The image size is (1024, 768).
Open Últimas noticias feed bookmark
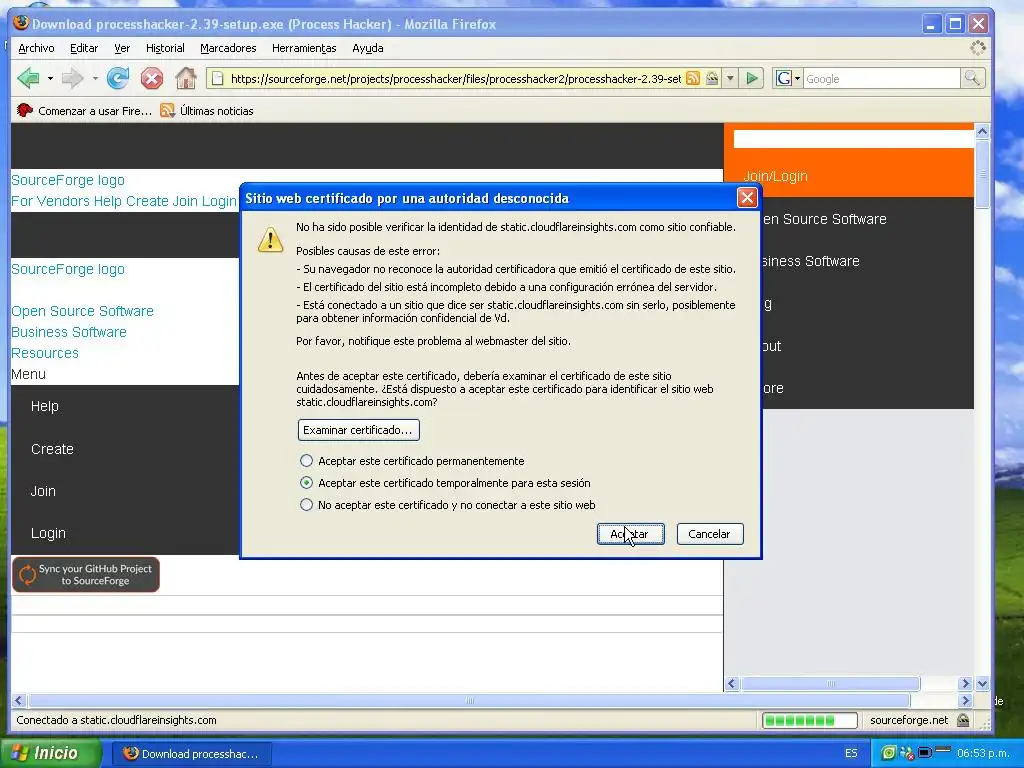click(x=207, y=110)
